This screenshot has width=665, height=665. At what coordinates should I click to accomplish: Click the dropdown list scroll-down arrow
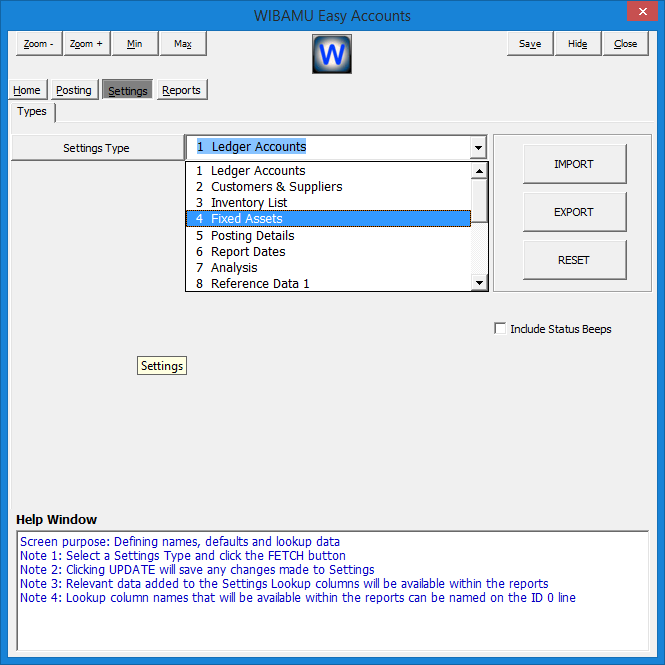[479, 283]
